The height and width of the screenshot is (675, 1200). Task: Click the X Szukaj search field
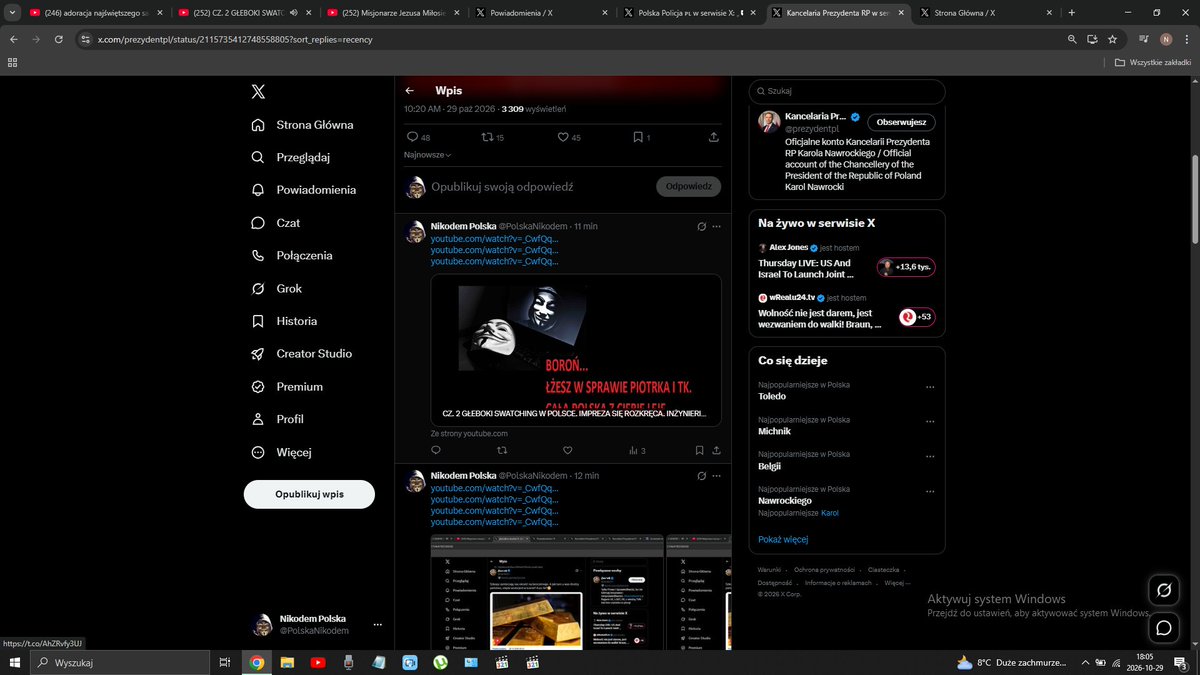[846, 91]
